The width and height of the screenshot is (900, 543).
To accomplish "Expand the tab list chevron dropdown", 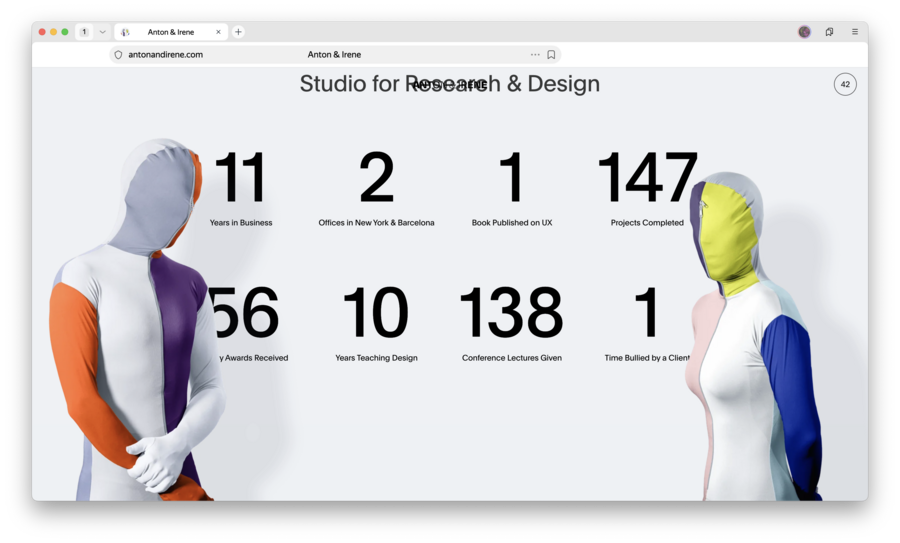I will click(103, 32).
